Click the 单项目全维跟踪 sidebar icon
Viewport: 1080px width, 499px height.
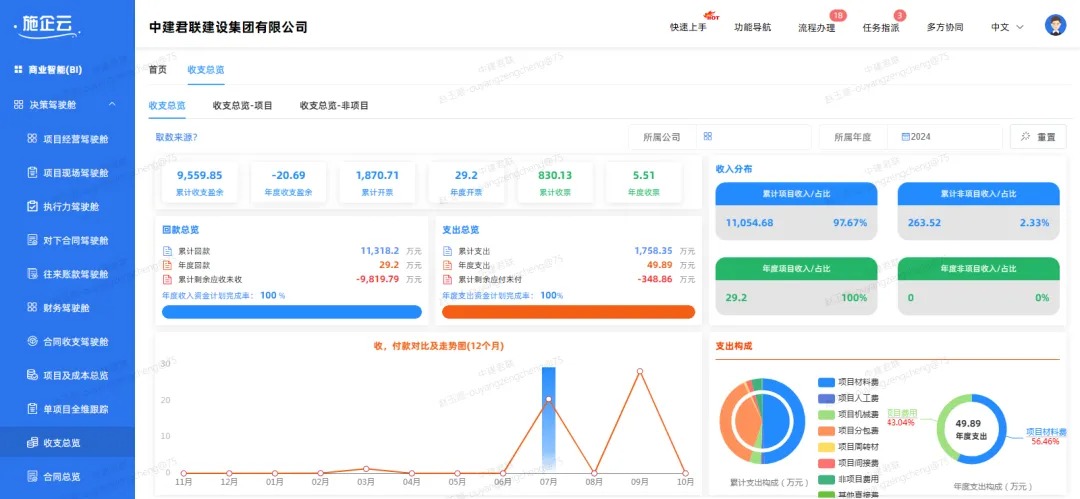(x=33, y=410)
